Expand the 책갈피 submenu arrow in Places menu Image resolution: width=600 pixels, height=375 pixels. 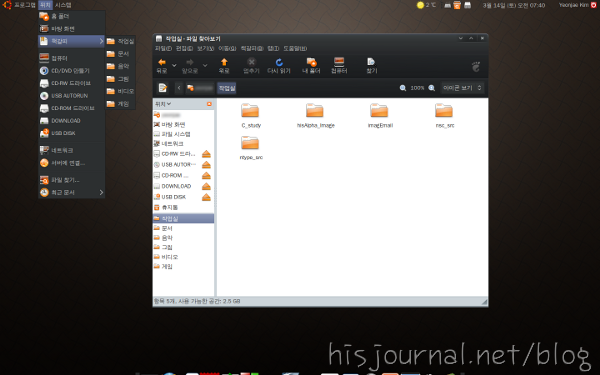coord(101,41)
